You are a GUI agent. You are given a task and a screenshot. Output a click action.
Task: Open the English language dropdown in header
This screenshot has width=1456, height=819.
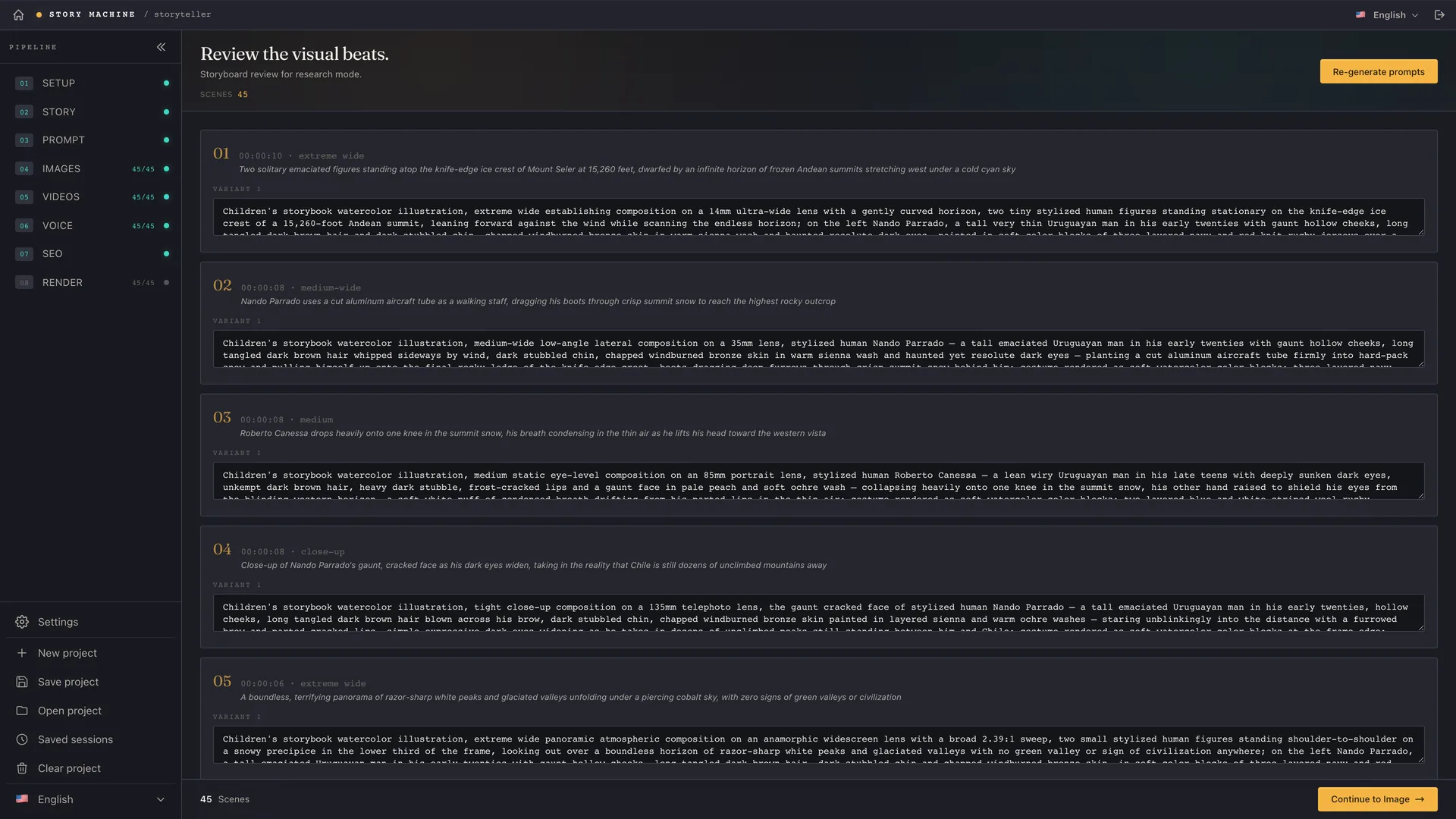pyautogui.click(x=1387, y=14)
